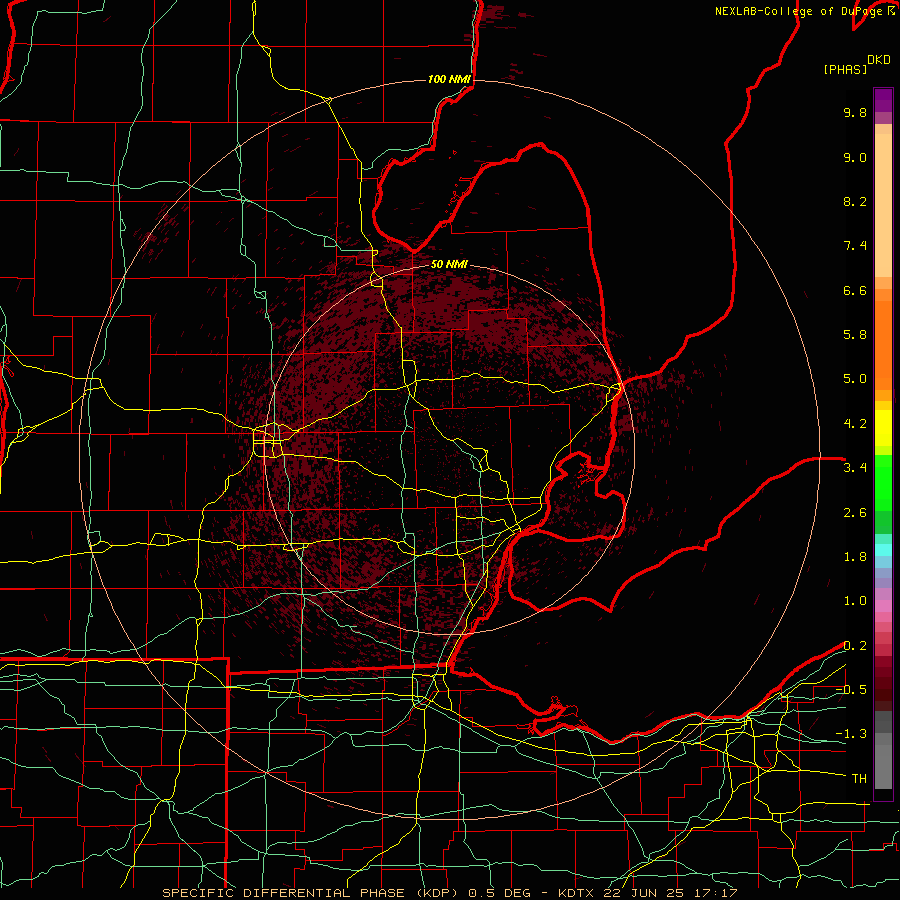Click the 5.8 scale value
900x900 pixels.
click(x=855, y=335)
